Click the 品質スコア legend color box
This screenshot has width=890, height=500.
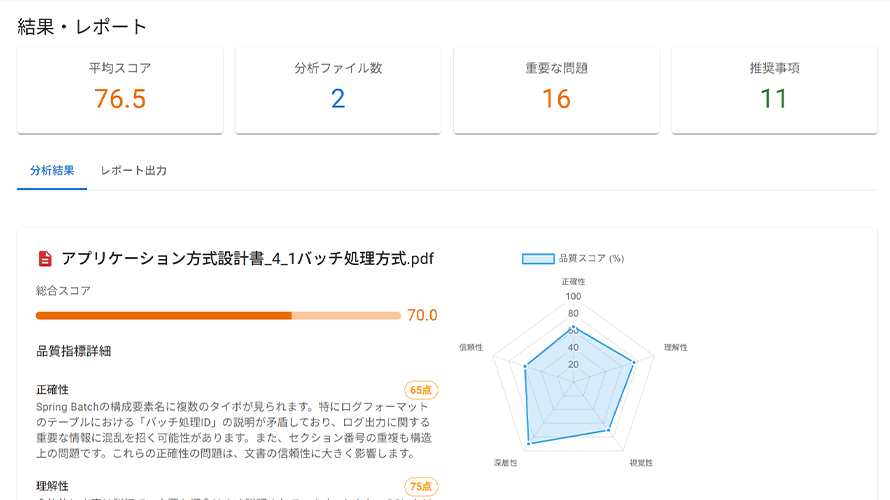[x=538, y=258]
